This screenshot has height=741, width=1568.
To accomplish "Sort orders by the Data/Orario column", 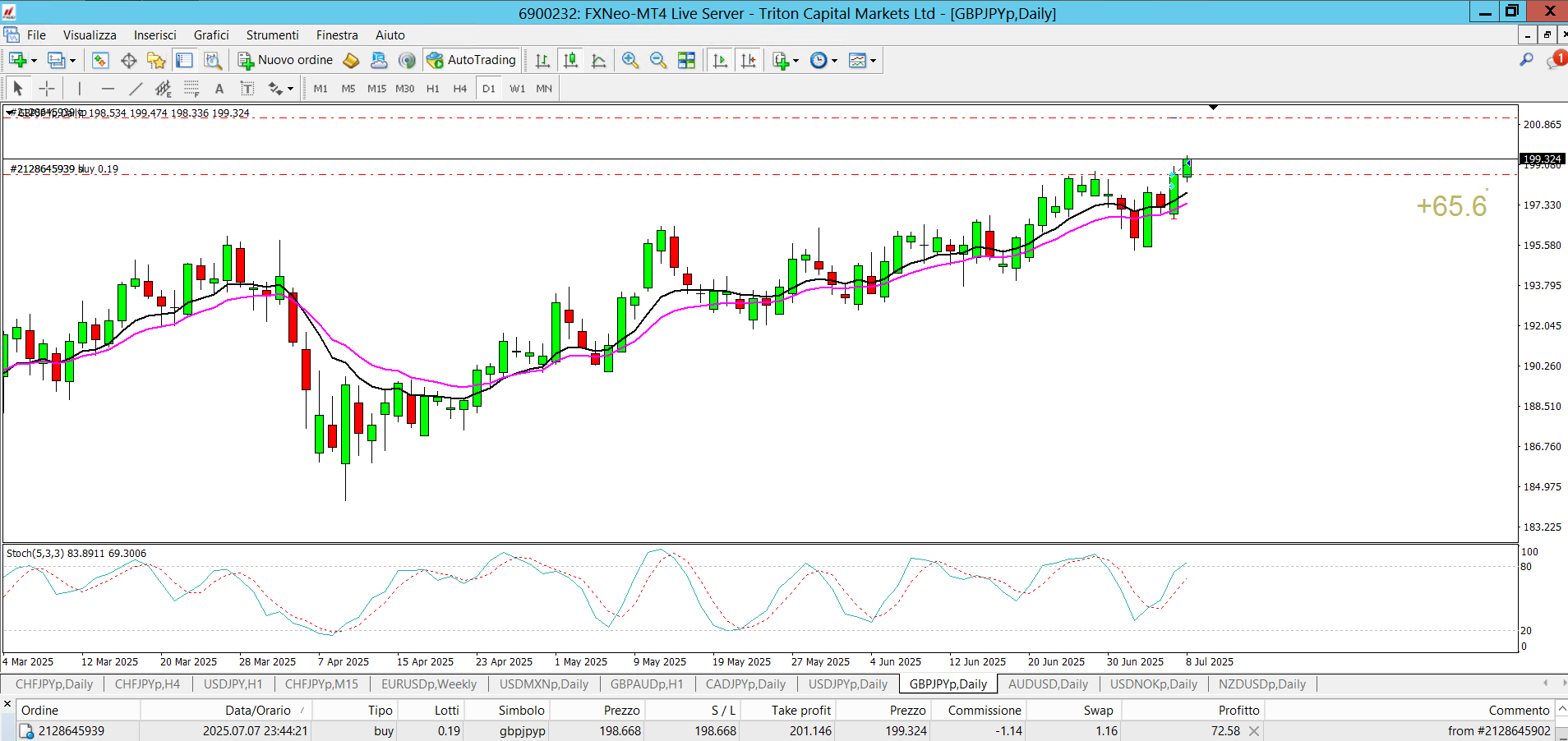I will click(x=258, y=710).
